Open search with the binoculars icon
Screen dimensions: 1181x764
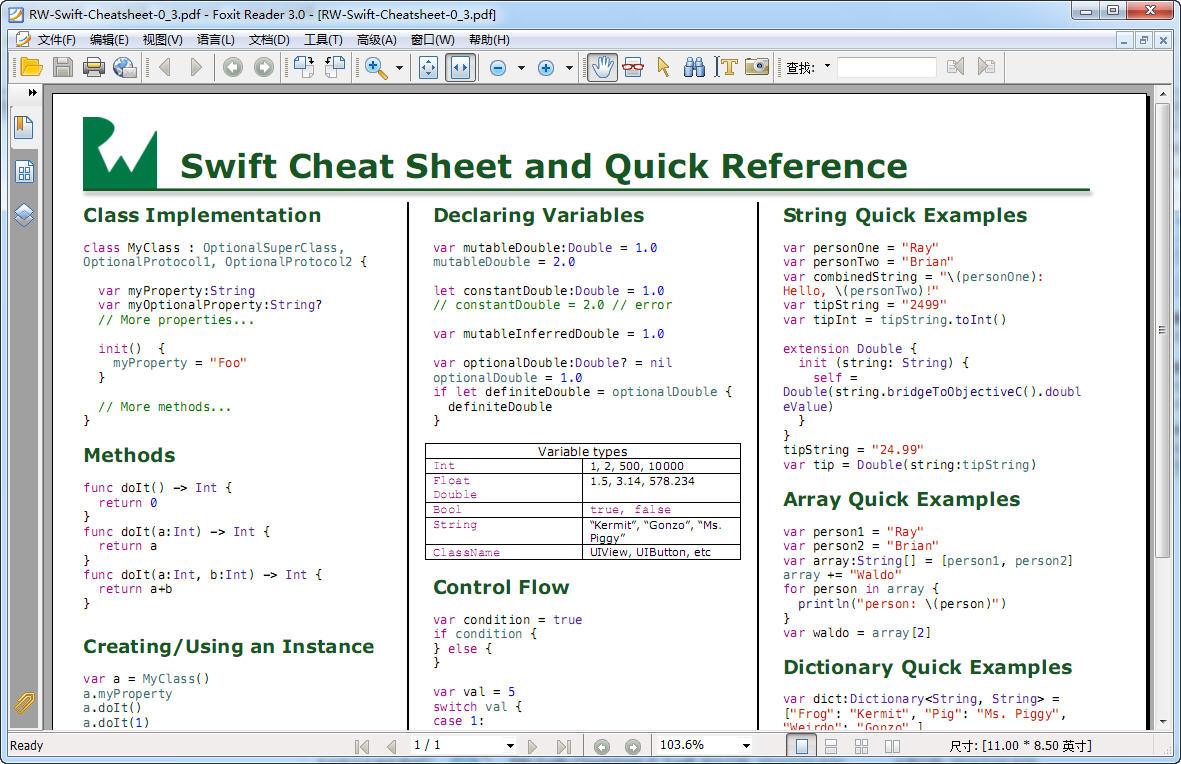(x=694, y=67)
